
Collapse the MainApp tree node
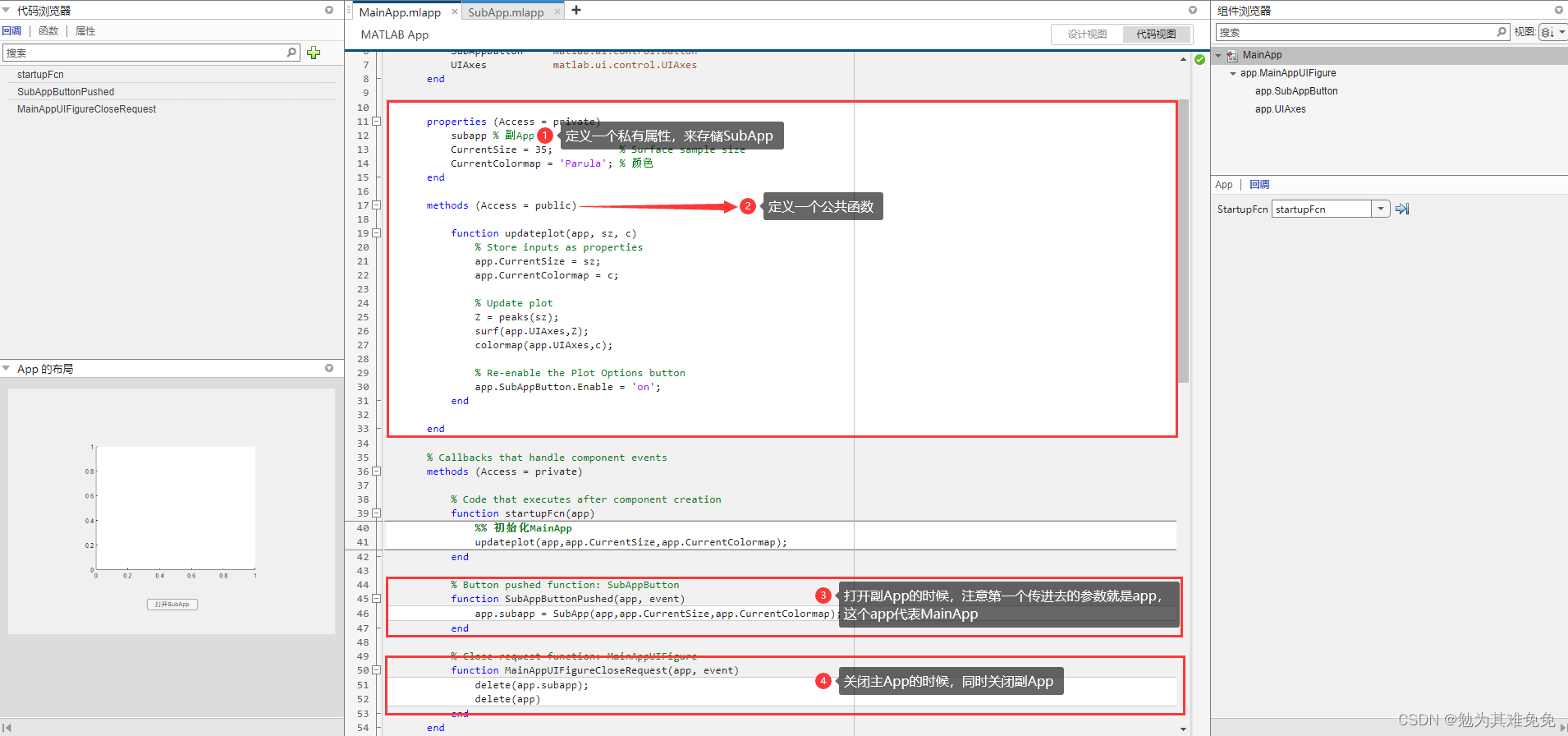(1218, 55)
